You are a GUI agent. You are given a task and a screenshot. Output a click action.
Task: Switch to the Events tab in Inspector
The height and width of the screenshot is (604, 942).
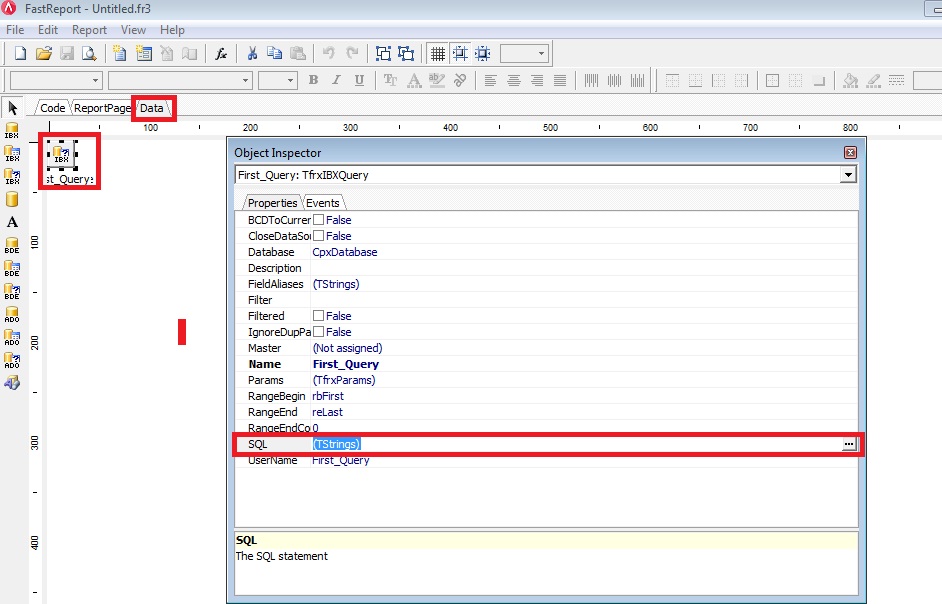pos(322,203)
